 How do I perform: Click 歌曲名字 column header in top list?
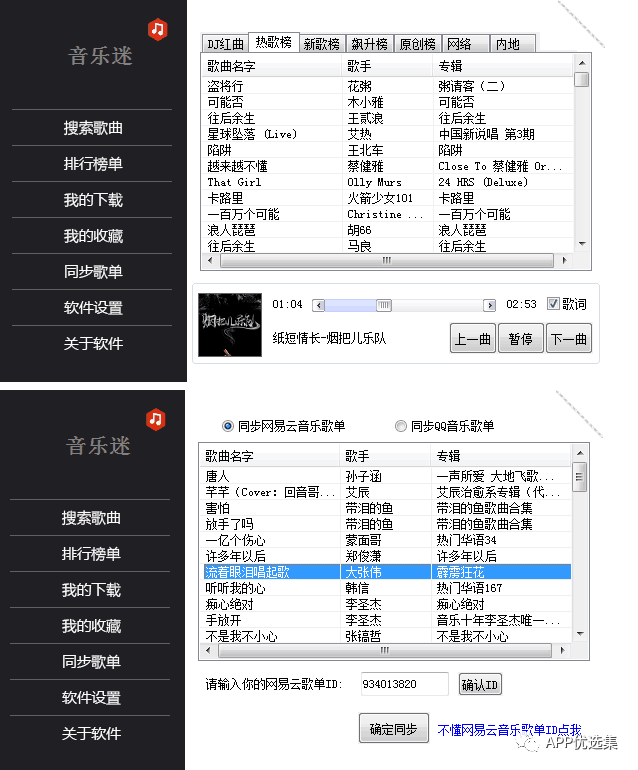pos(272,66)
